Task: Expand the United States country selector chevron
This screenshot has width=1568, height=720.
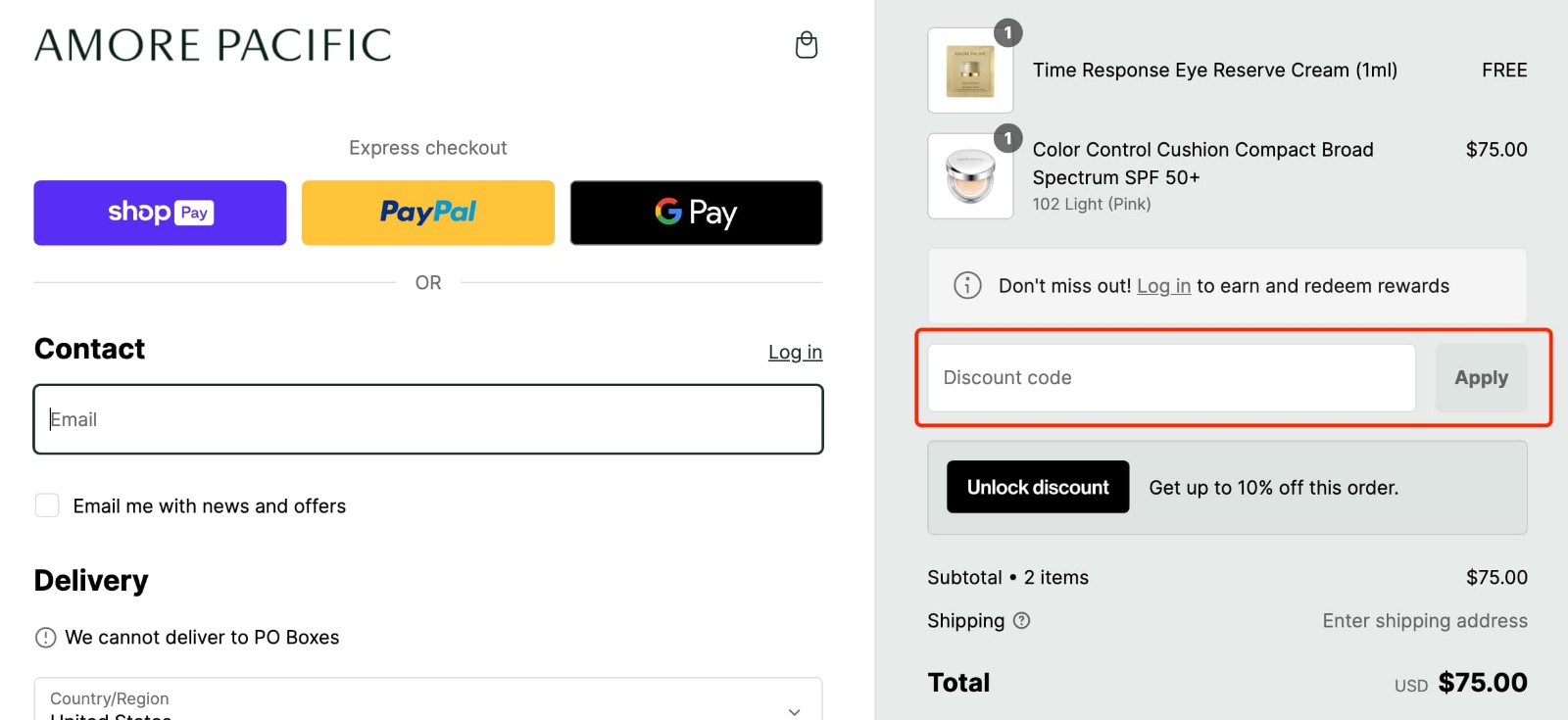Action: (x=794, y=712)
